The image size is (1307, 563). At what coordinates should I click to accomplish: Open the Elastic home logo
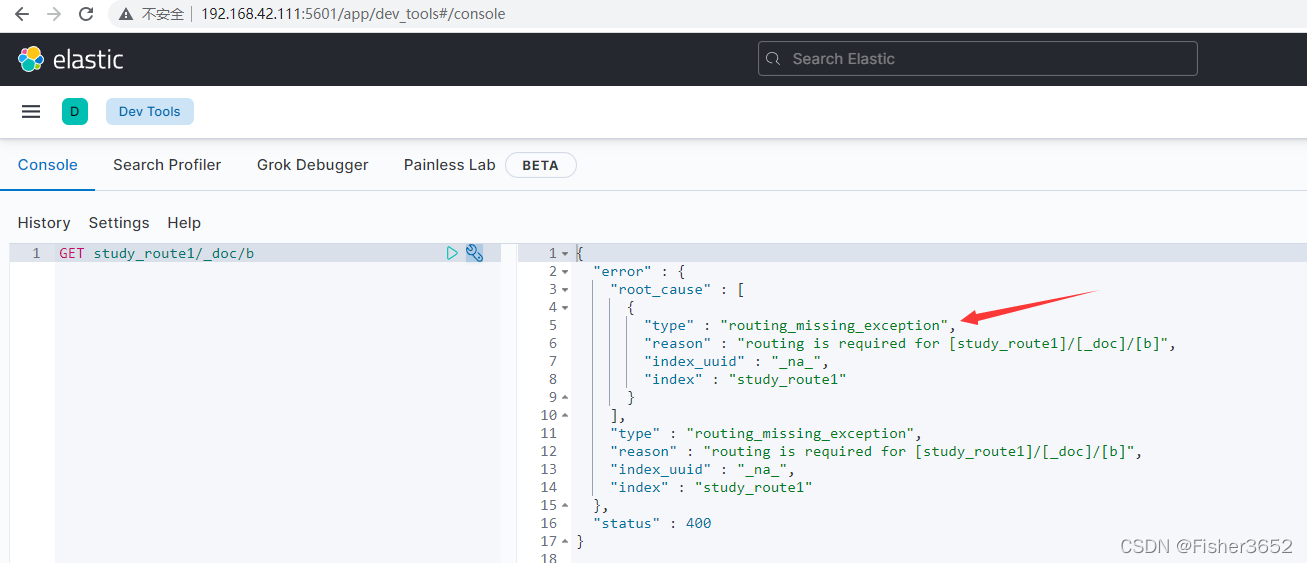(x=71, y=59)
